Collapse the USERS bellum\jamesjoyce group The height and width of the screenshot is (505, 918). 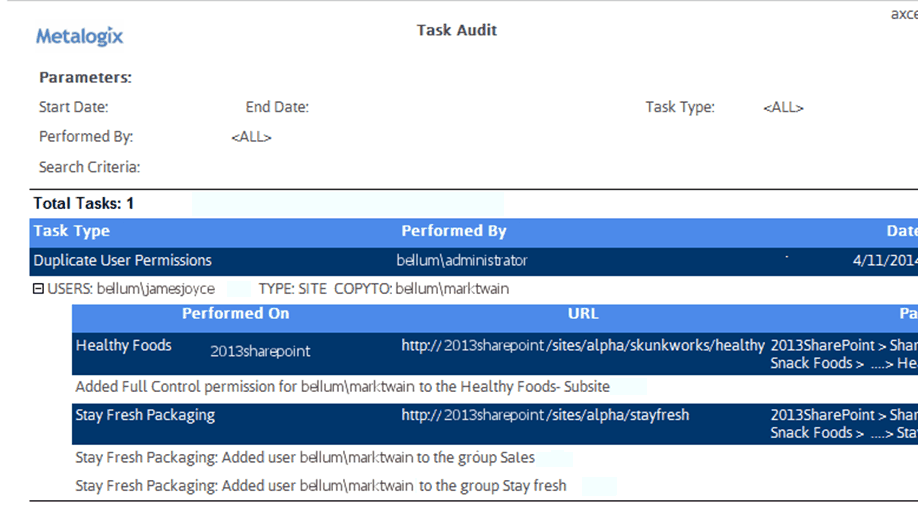coord(39,289)
